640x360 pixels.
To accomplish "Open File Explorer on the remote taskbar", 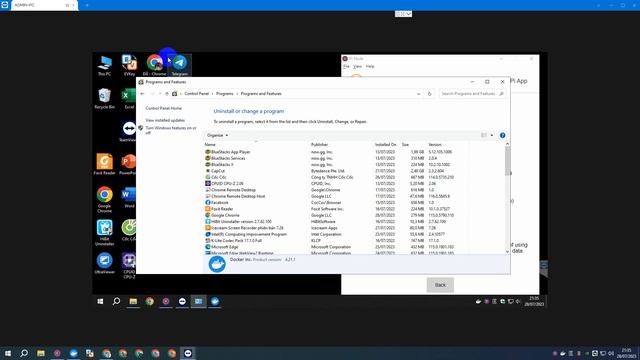I will click(x=133, y=301).
